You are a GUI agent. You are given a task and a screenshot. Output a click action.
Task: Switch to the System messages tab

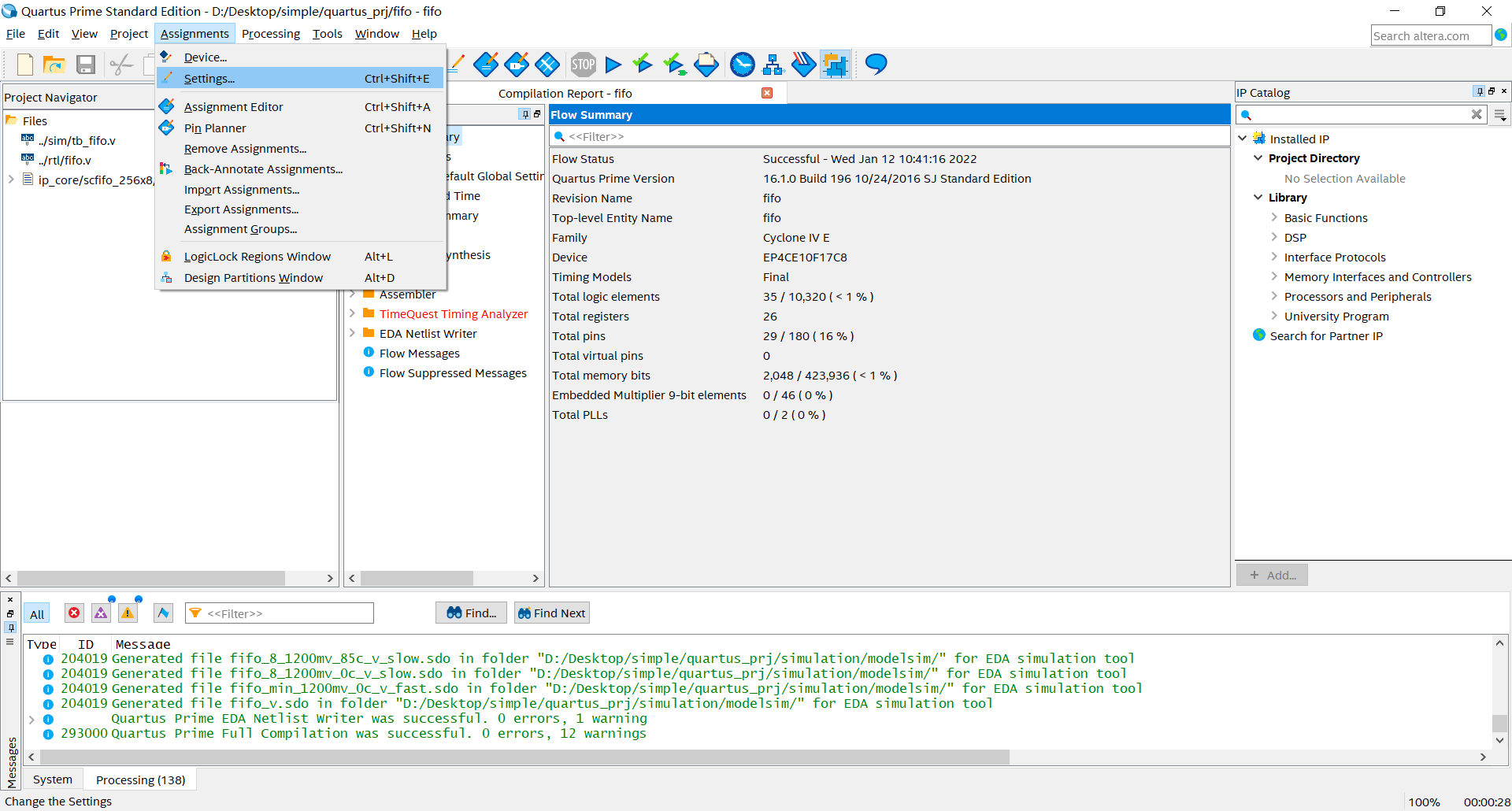52,779
